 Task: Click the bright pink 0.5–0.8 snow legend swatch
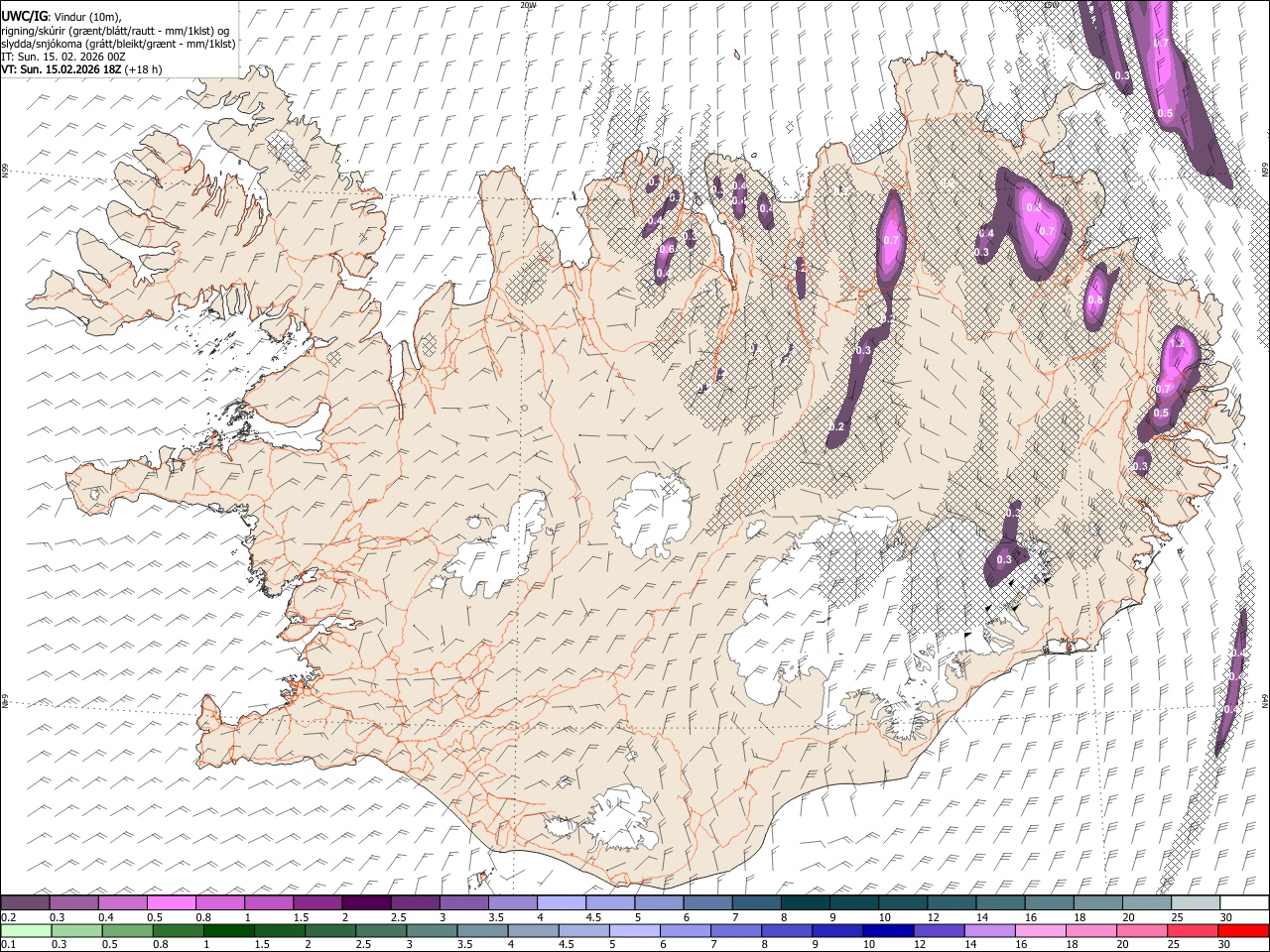[x=171, y=902]
